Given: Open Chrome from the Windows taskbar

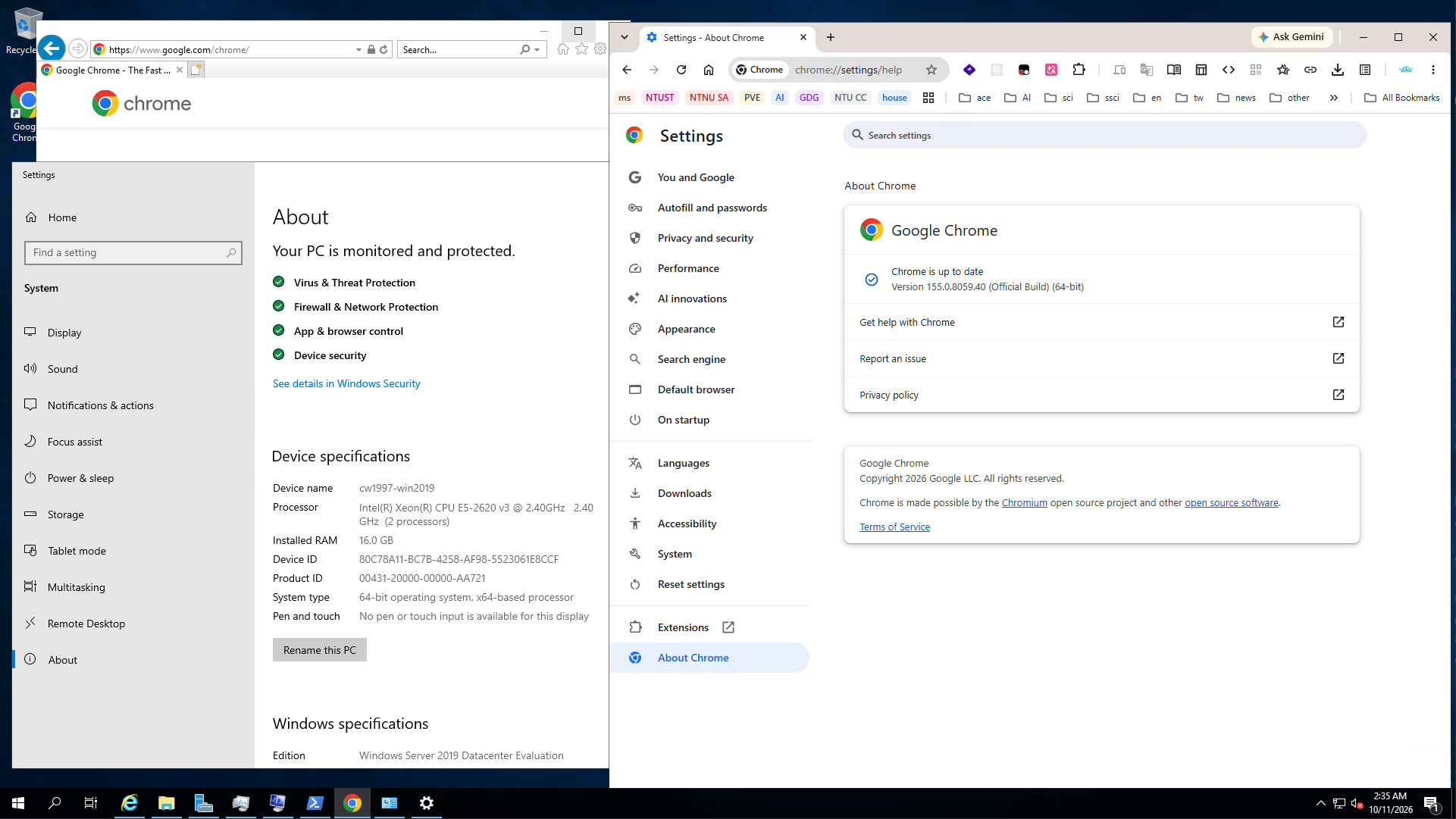Looking at the screenshot, I should coord(352,803).
